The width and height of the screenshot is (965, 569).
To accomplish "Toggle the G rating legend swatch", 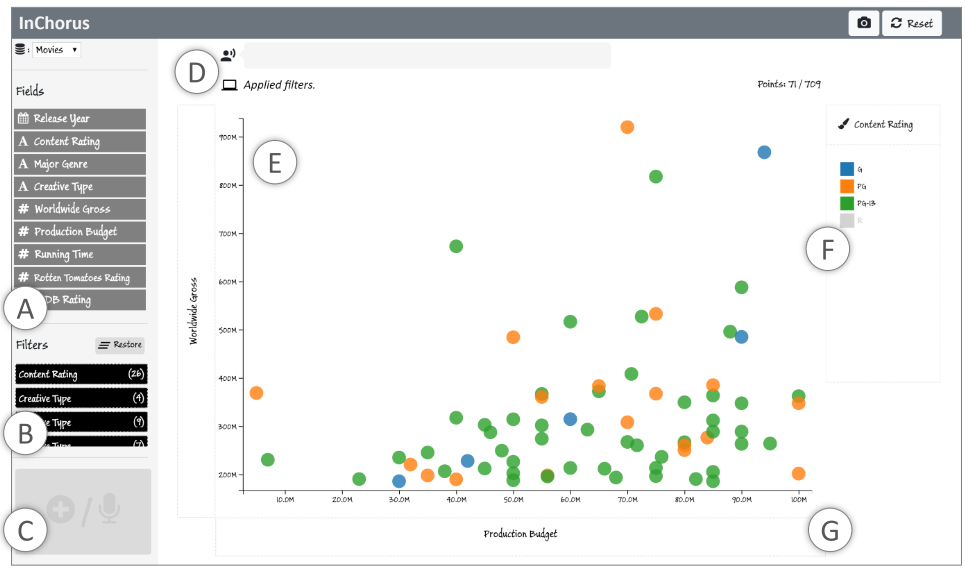I will point(847,169).
